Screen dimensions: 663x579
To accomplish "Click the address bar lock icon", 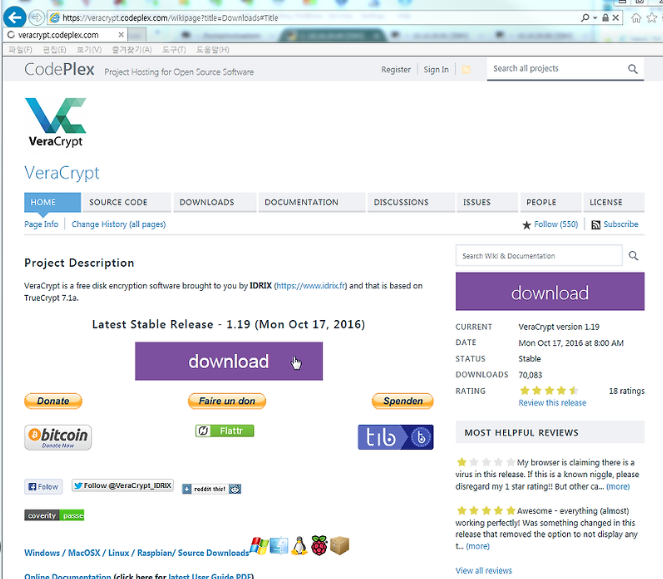I will [x=605, y=18].
